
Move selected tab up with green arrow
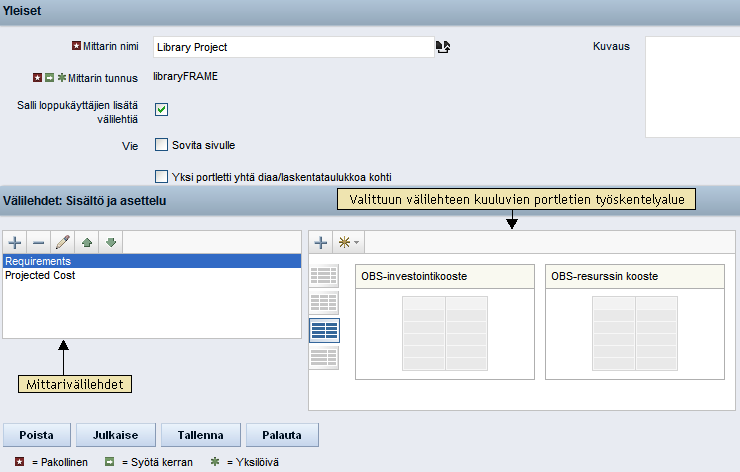[x=87, y=243]
